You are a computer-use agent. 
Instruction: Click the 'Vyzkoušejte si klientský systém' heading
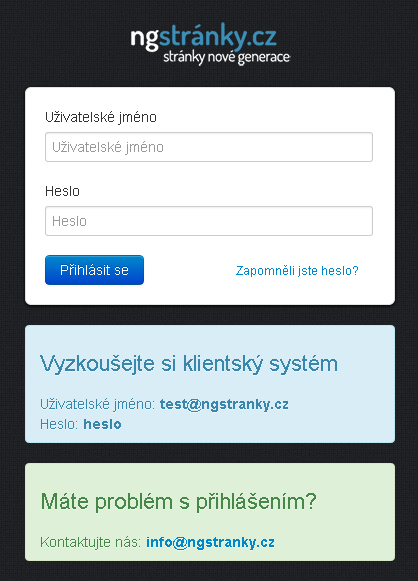(x=189, y=363)
